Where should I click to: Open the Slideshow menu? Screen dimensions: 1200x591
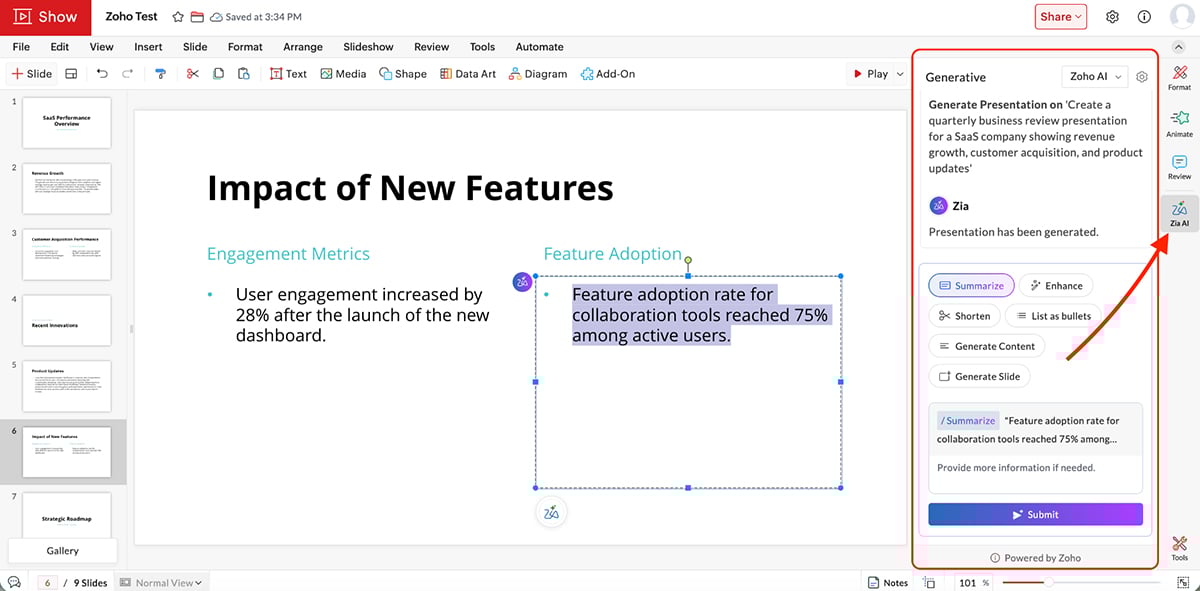coord(368,46)
